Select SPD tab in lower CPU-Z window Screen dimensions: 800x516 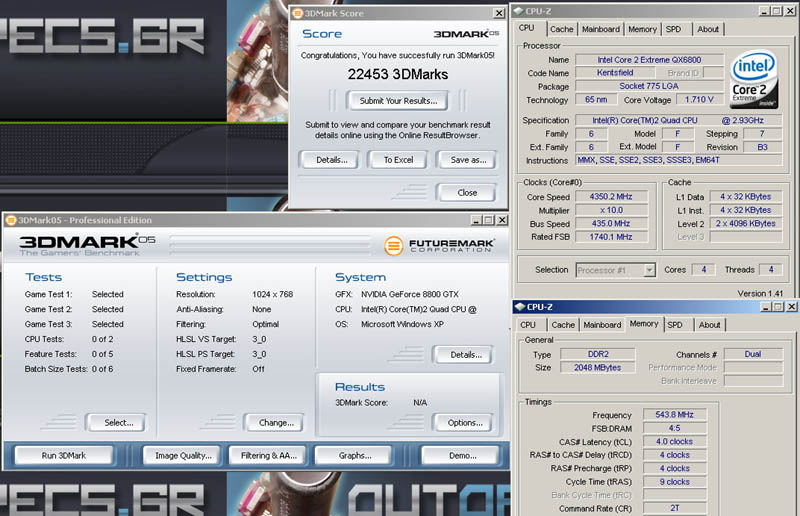tap(675, 325)
